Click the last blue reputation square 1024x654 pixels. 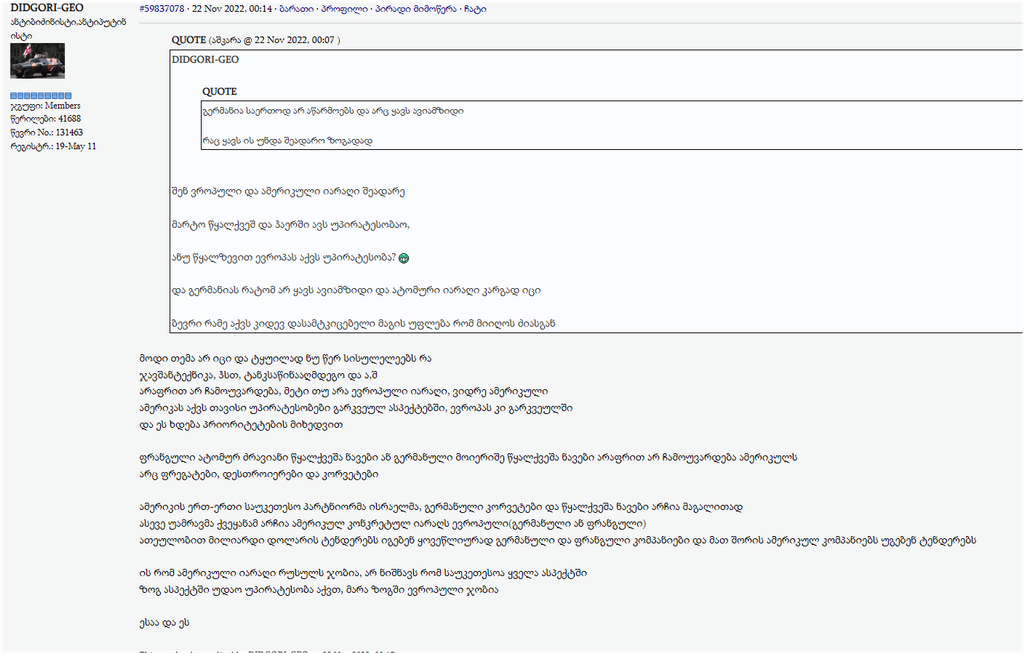click(x=67, y=94)
